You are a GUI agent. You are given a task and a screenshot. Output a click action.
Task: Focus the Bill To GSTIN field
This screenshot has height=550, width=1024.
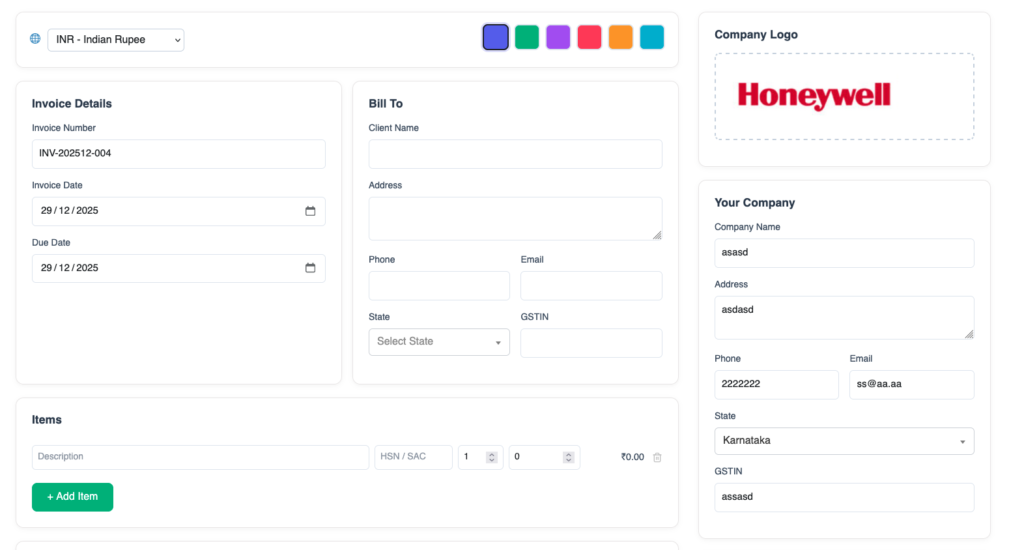[x=591, y=343]
